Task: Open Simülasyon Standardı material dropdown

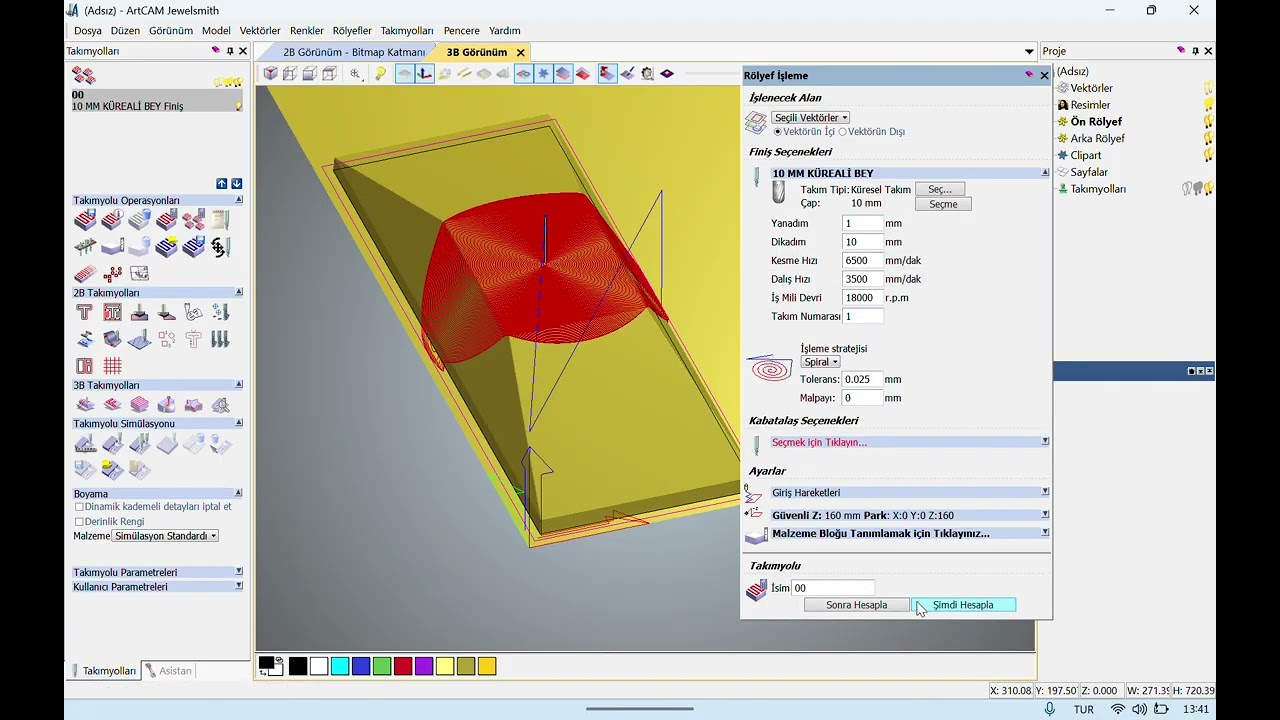Action: (x=165, y=536)
